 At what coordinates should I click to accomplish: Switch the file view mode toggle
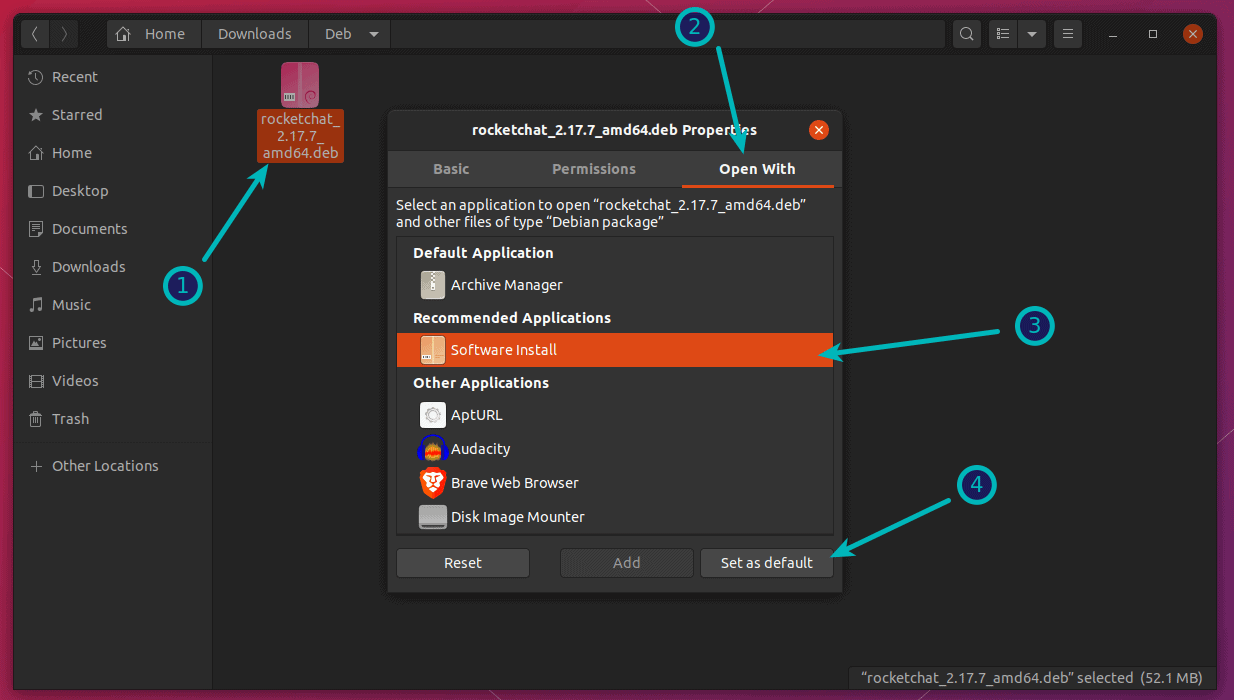point(1002,33)
